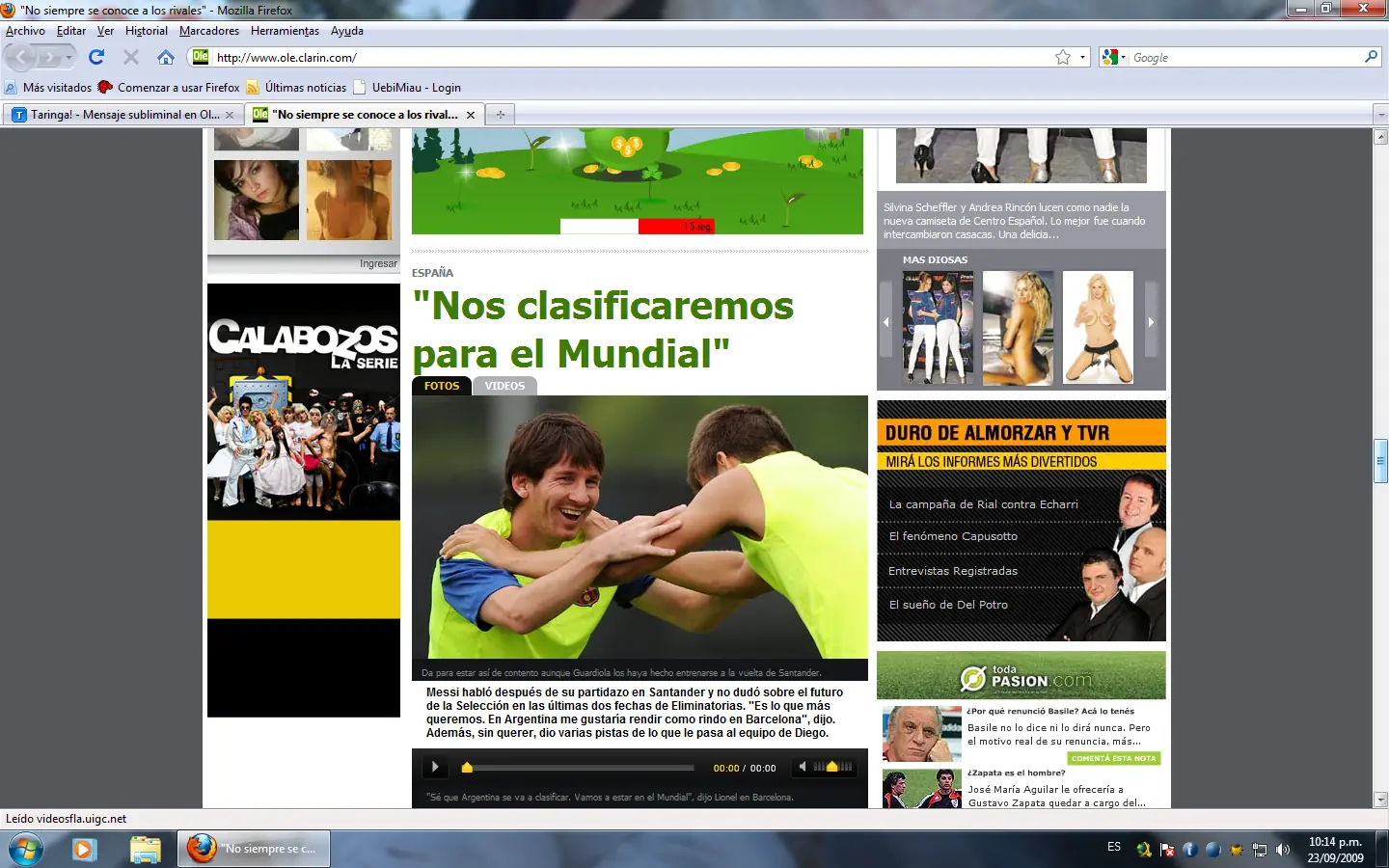1389x868 pixels.
Task: Open 'Entrevistas Registradas' link
Action: click(x=953, y=571)
